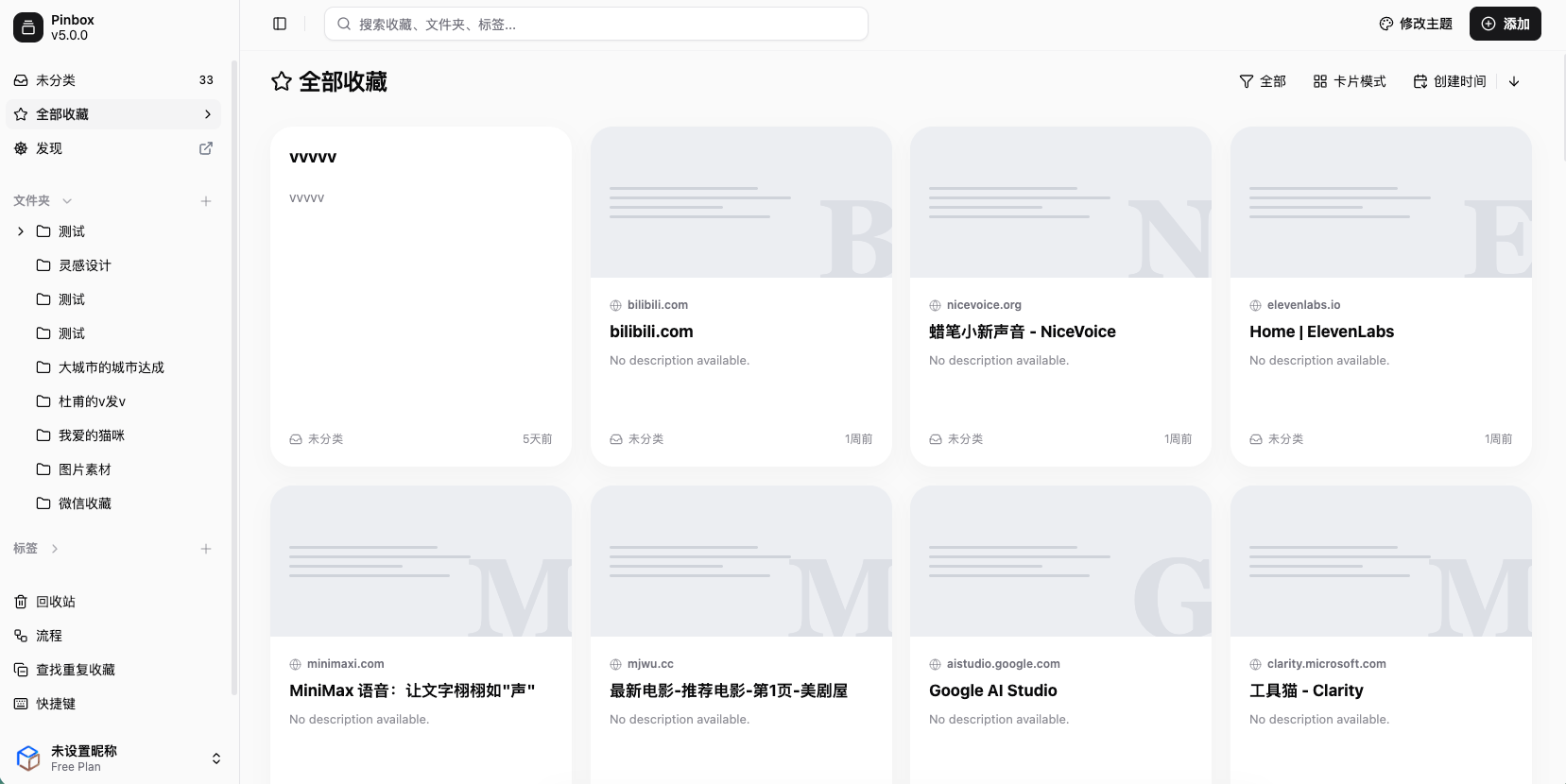Click the bilibili.com card thumbnail
Screen dimensions: 1566x784
(741, 202)
